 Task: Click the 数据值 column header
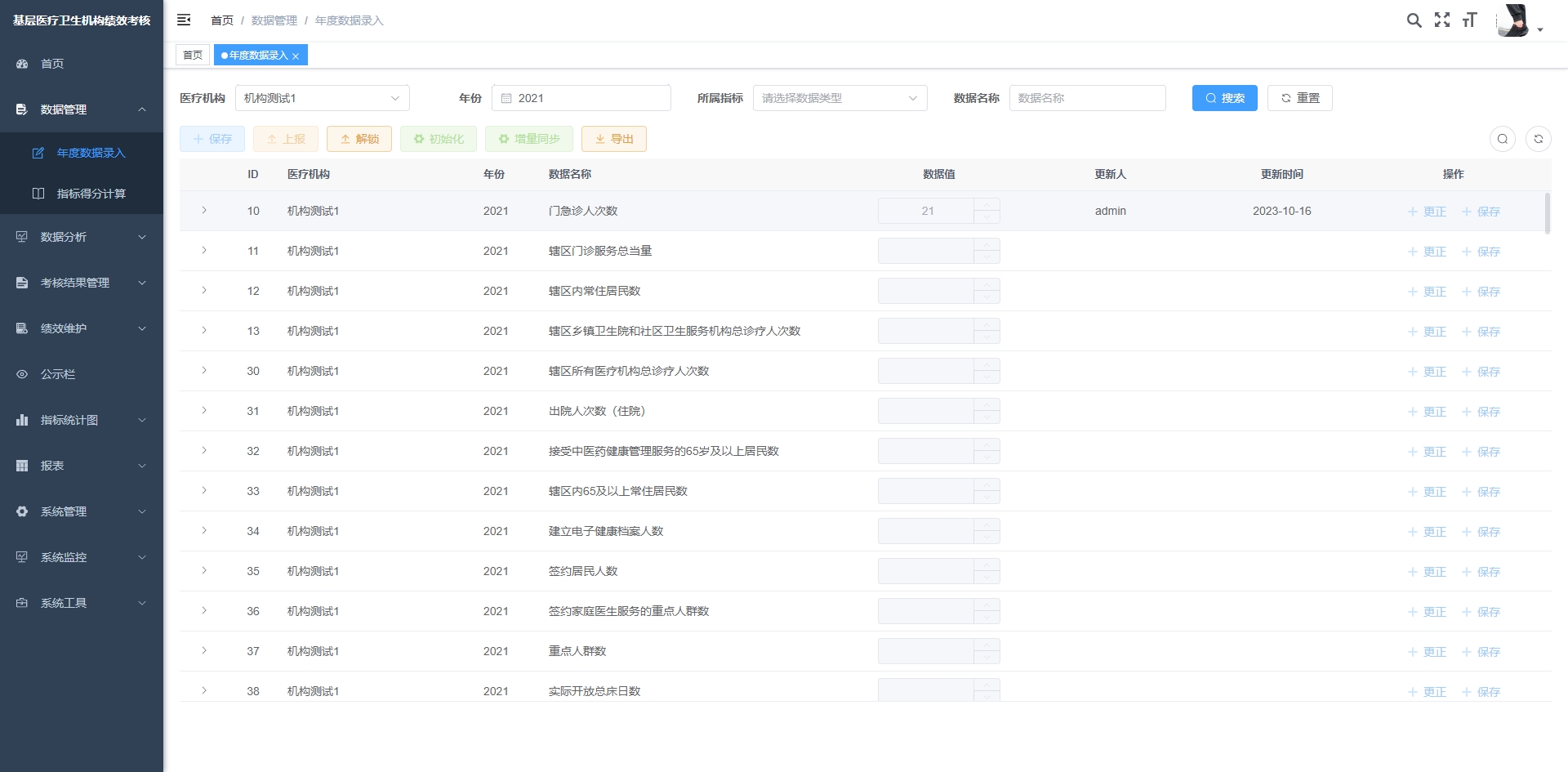[939, 174]
